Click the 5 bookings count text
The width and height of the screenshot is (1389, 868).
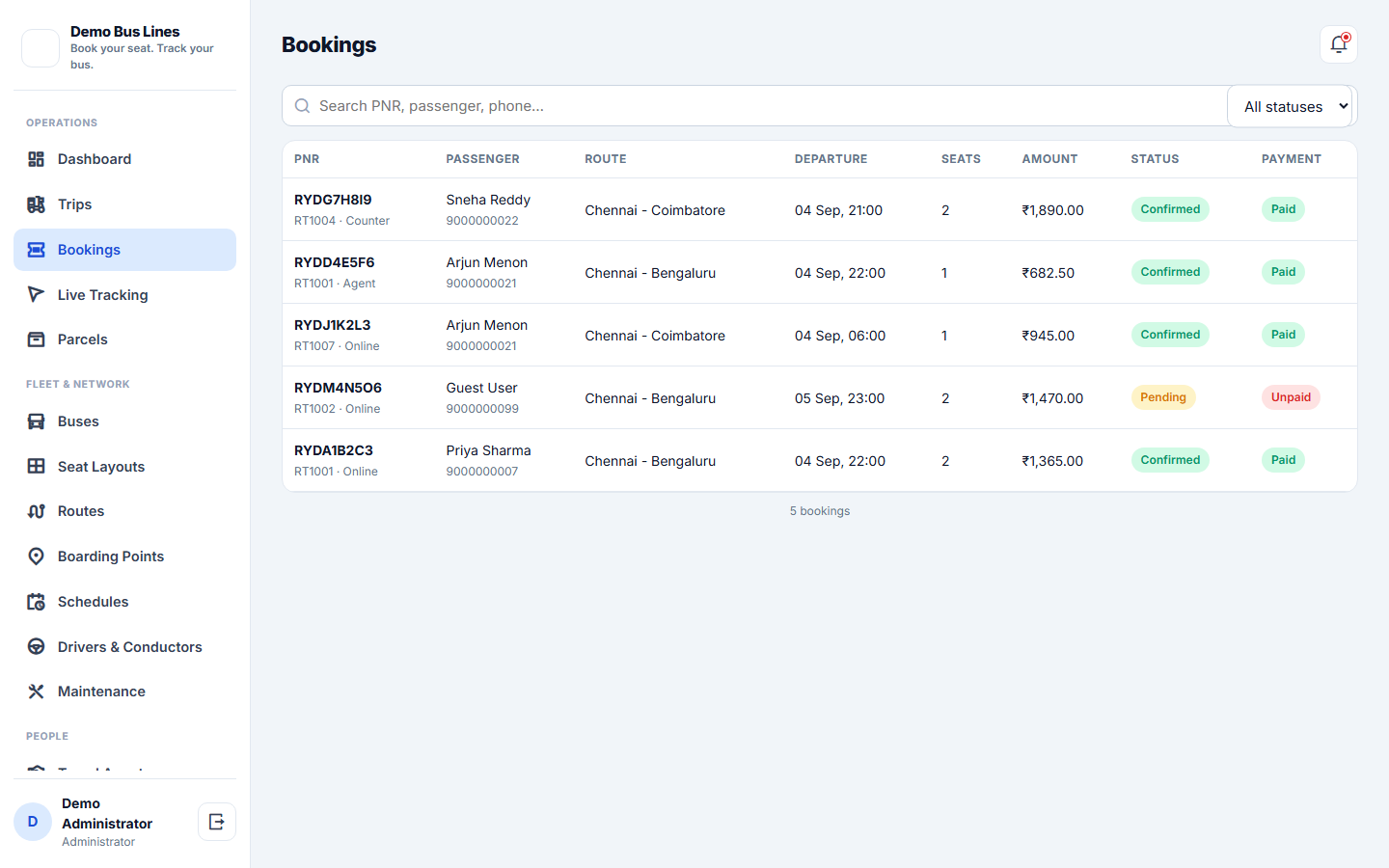click(x=820, y=511)
